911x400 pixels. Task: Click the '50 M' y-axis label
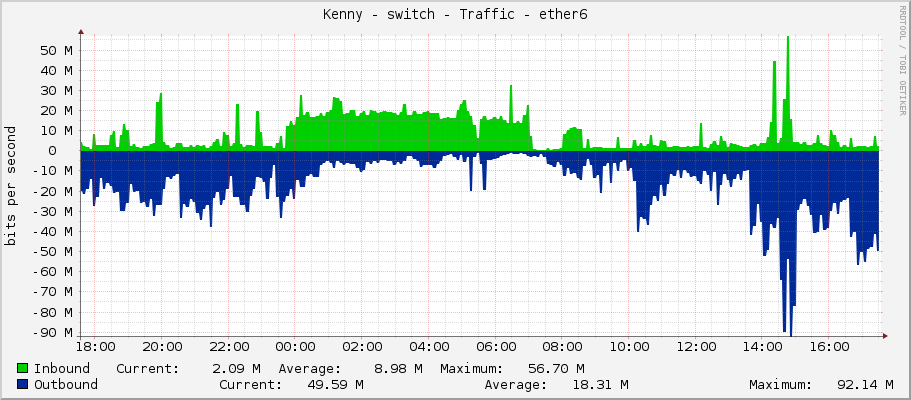[56, 51]
